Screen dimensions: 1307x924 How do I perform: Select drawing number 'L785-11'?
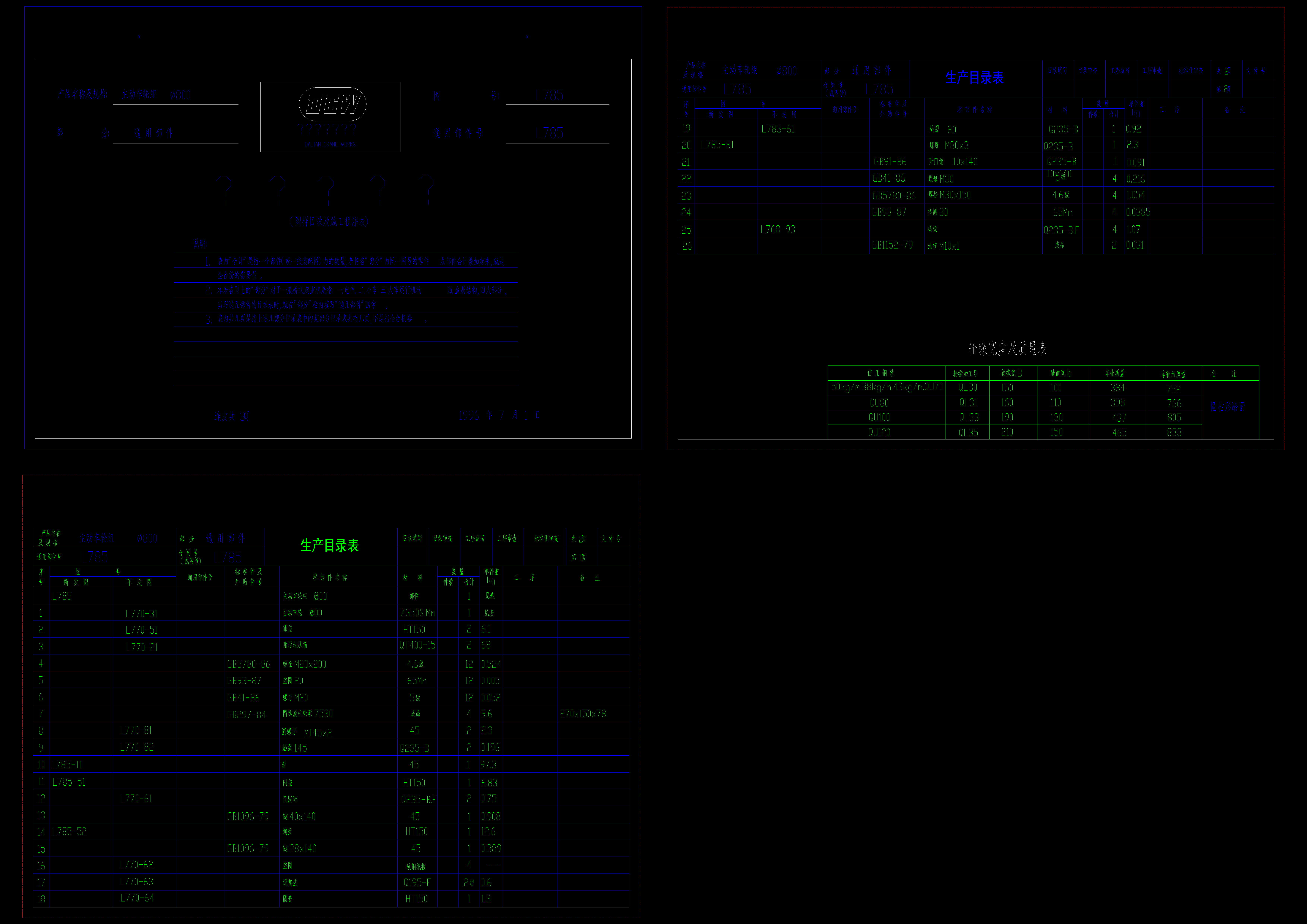[x=67, y=765]
